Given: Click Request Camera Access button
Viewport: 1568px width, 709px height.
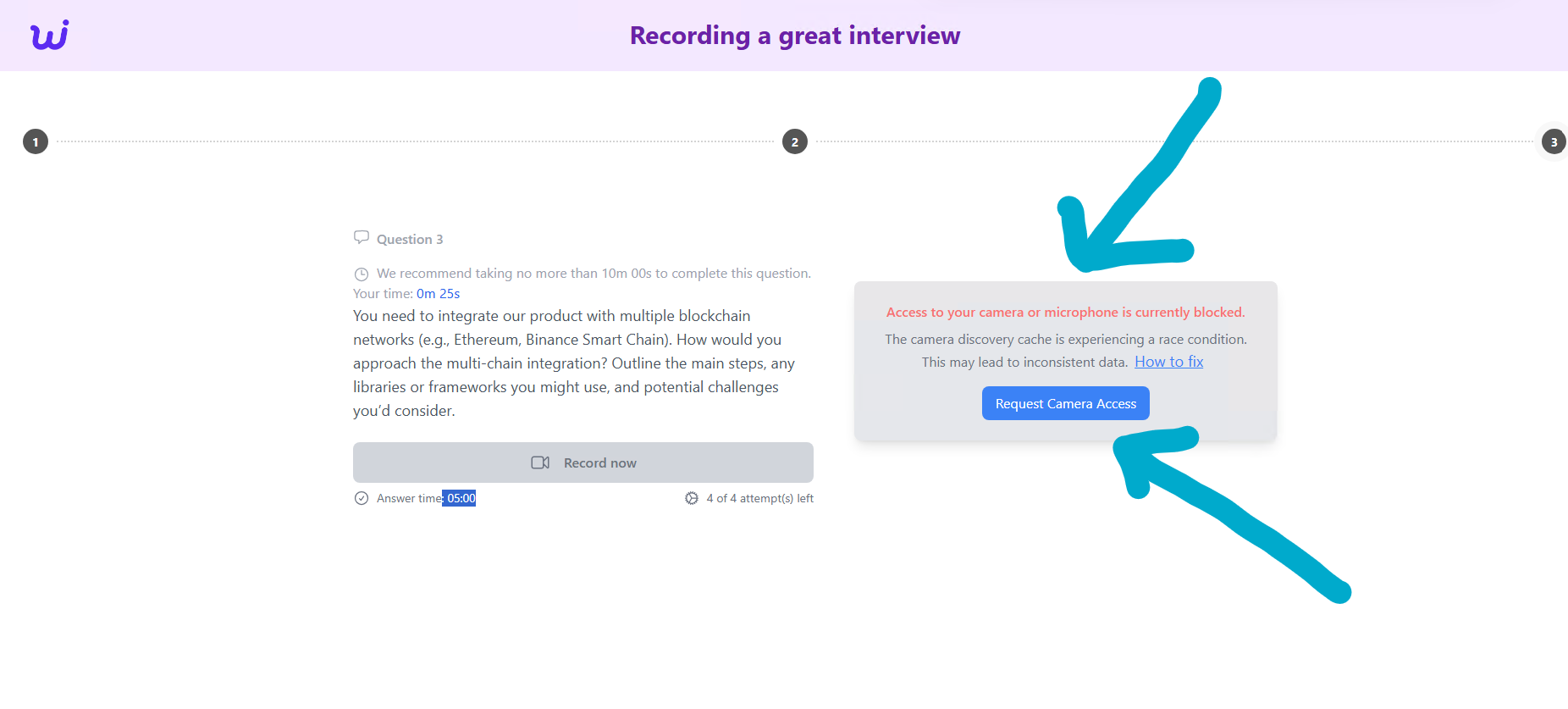Looking at the screenshot, I should pyautogui.click(x=1065, y=404).
